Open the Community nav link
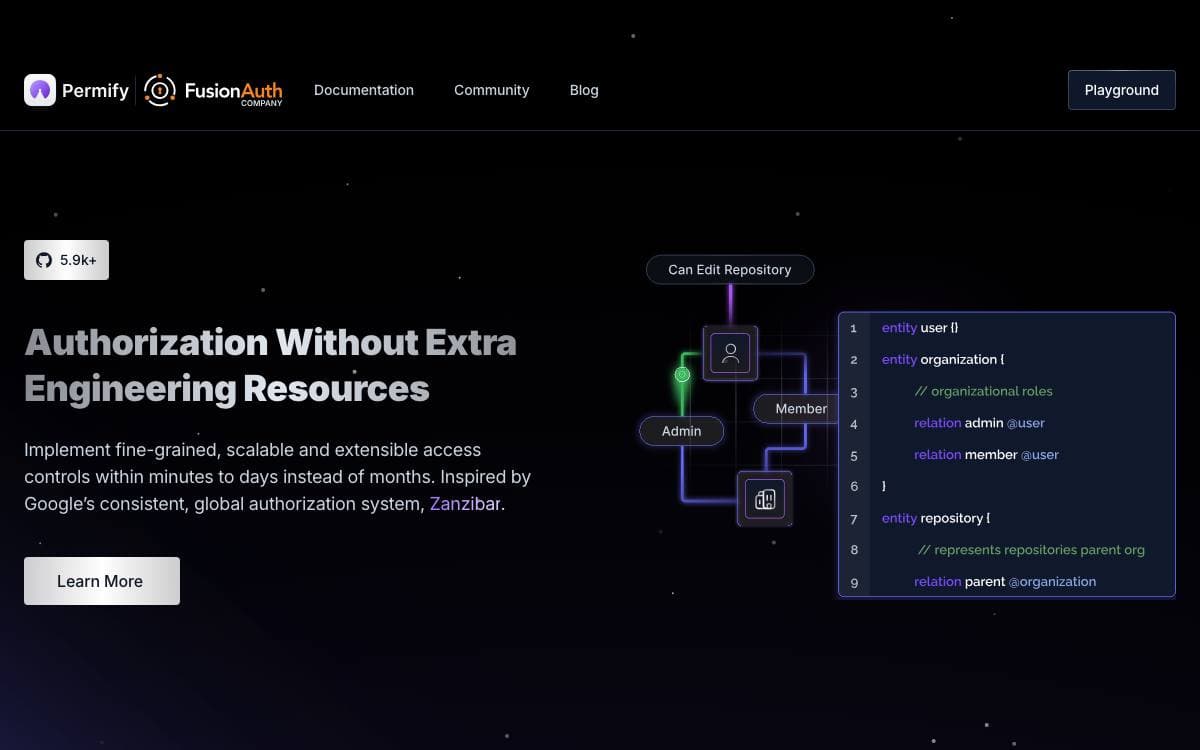 (491, 90)
